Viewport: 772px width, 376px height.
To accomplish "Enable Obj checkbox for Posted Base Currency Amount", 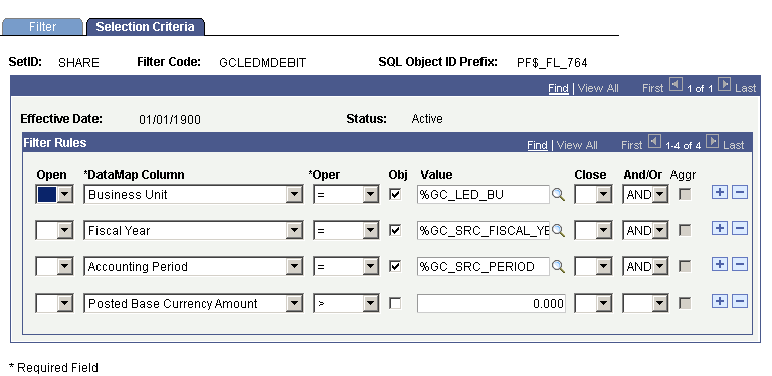I will click(395, 304).
